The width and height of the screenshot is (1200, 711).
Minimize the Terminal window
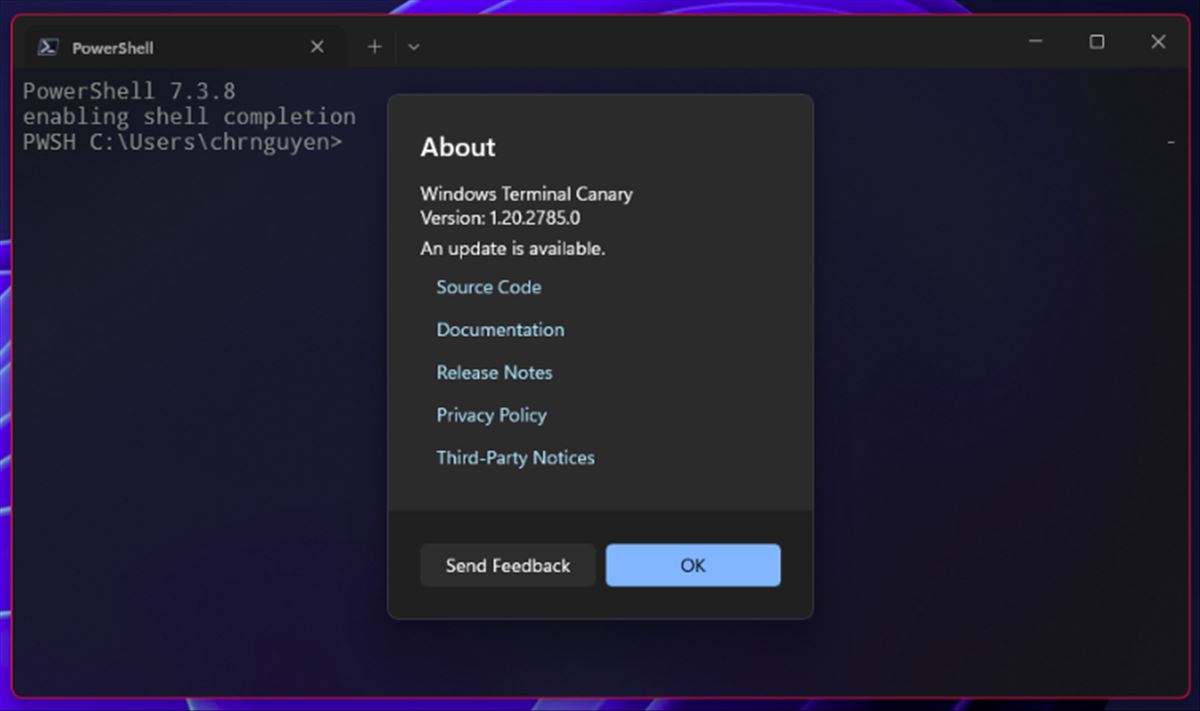[1036, 42]
